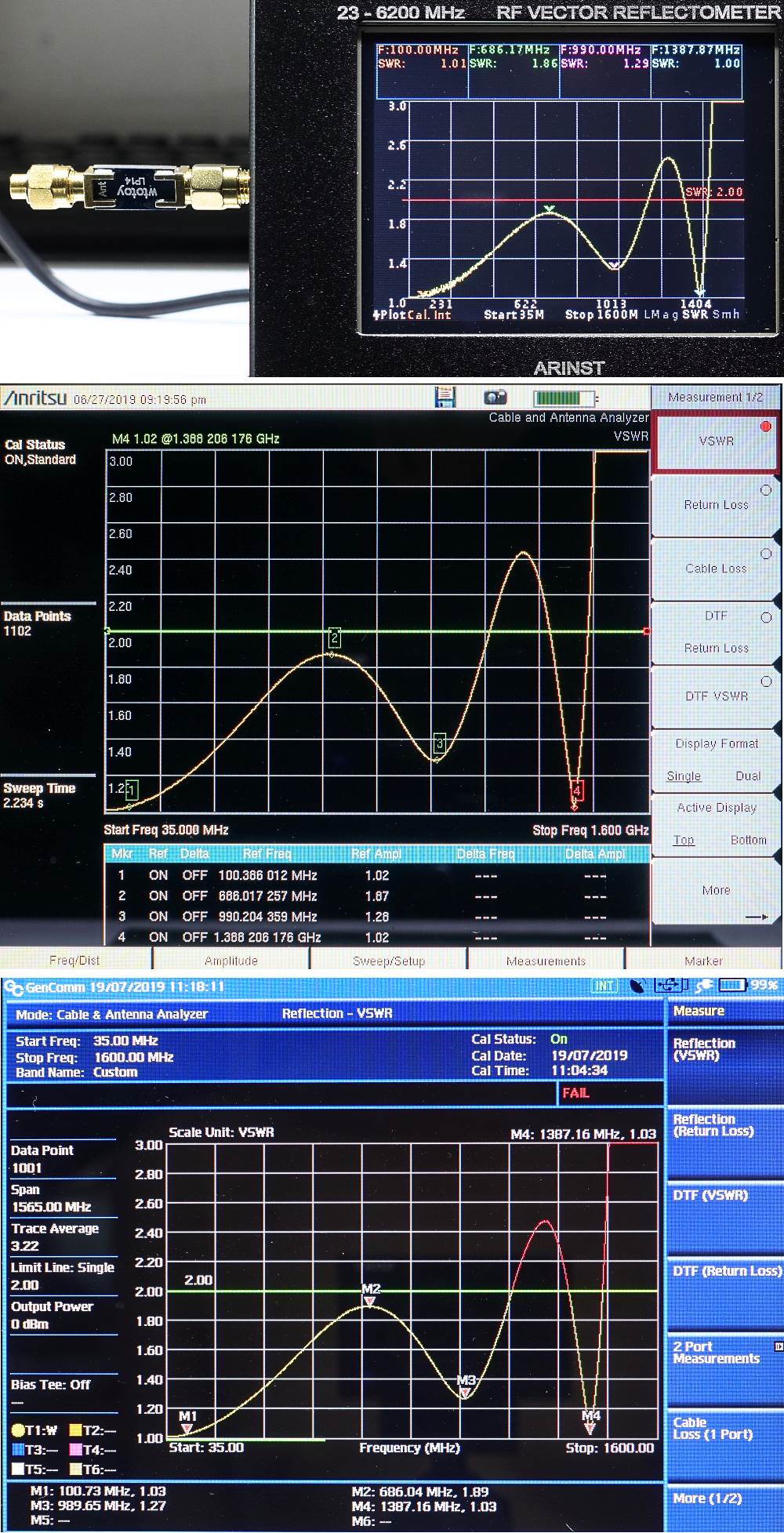The height and width of the screenshot is (1533, 784).
Task: Open More (1/2) on GenComm menu
Action: tap(724, 1497)
